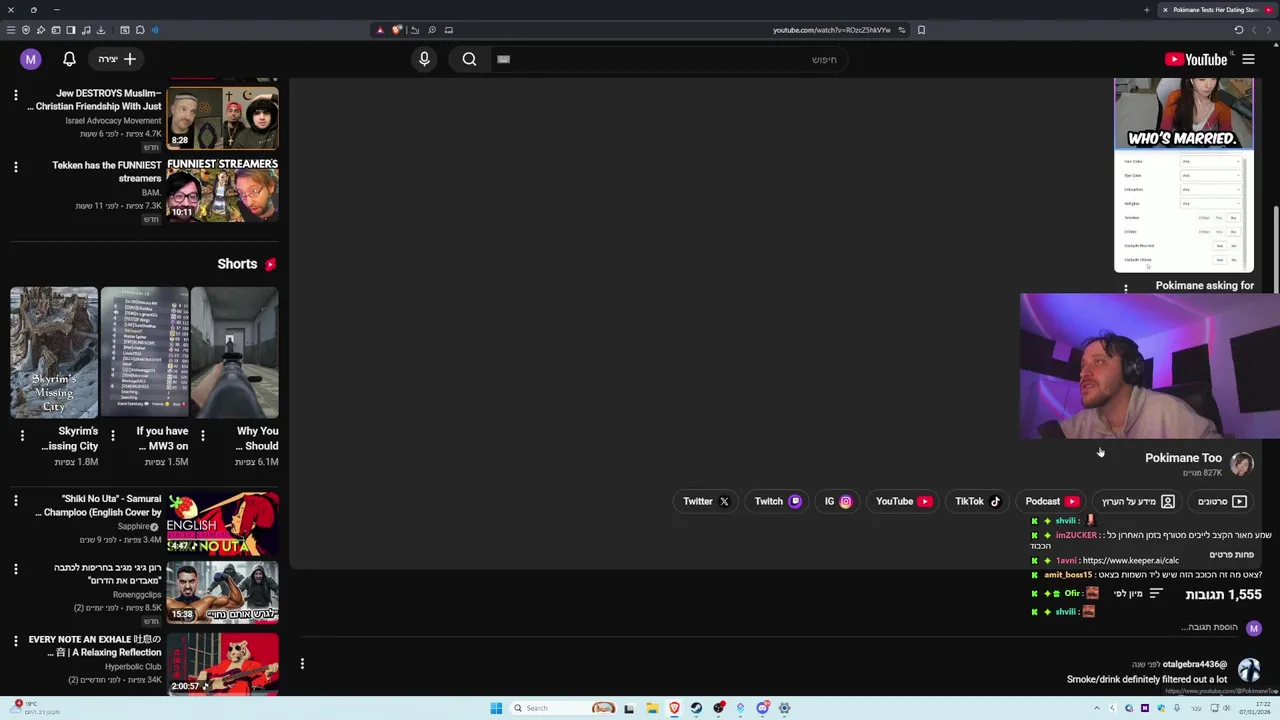
Task: Open the on-screen keyboard in the search box
Action: point(503,59)
